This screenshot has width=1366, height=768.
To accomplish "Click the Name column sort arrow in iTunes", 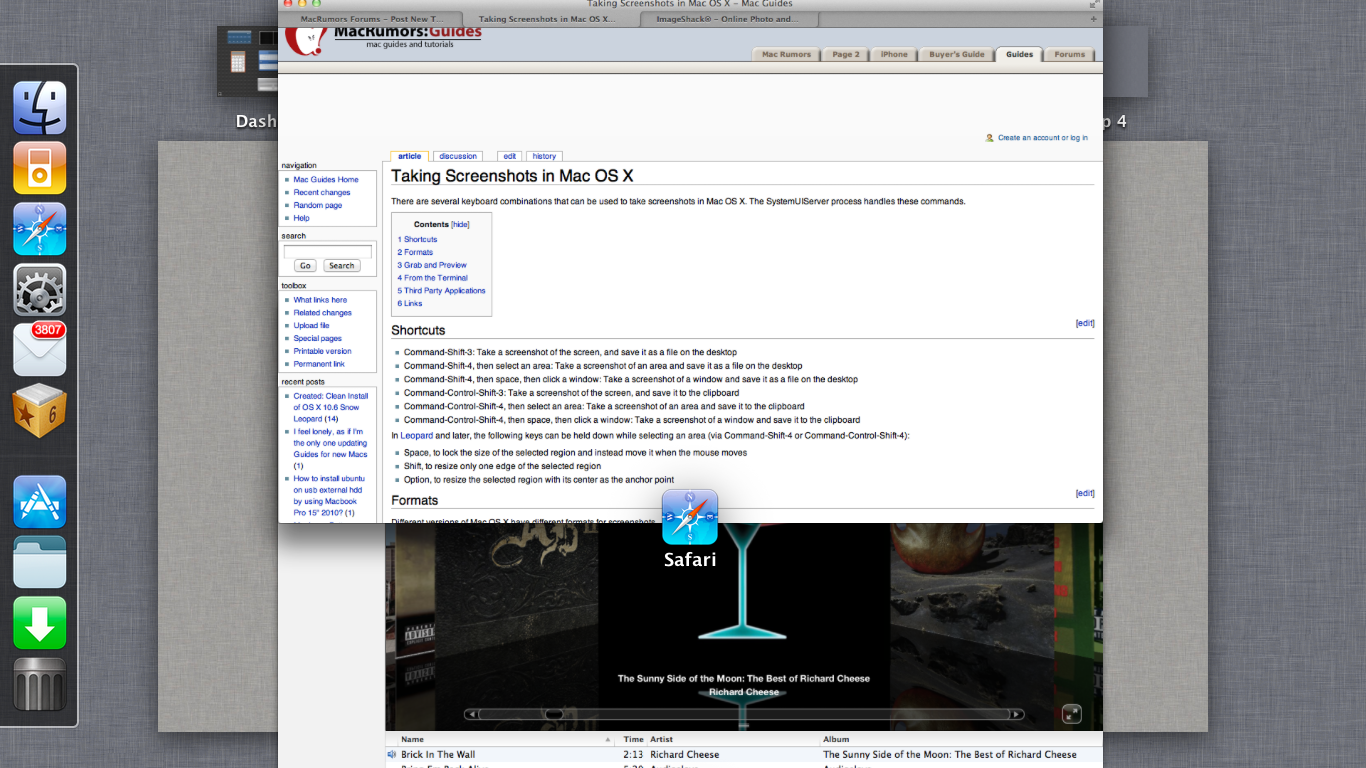I will tap(607, 740).
